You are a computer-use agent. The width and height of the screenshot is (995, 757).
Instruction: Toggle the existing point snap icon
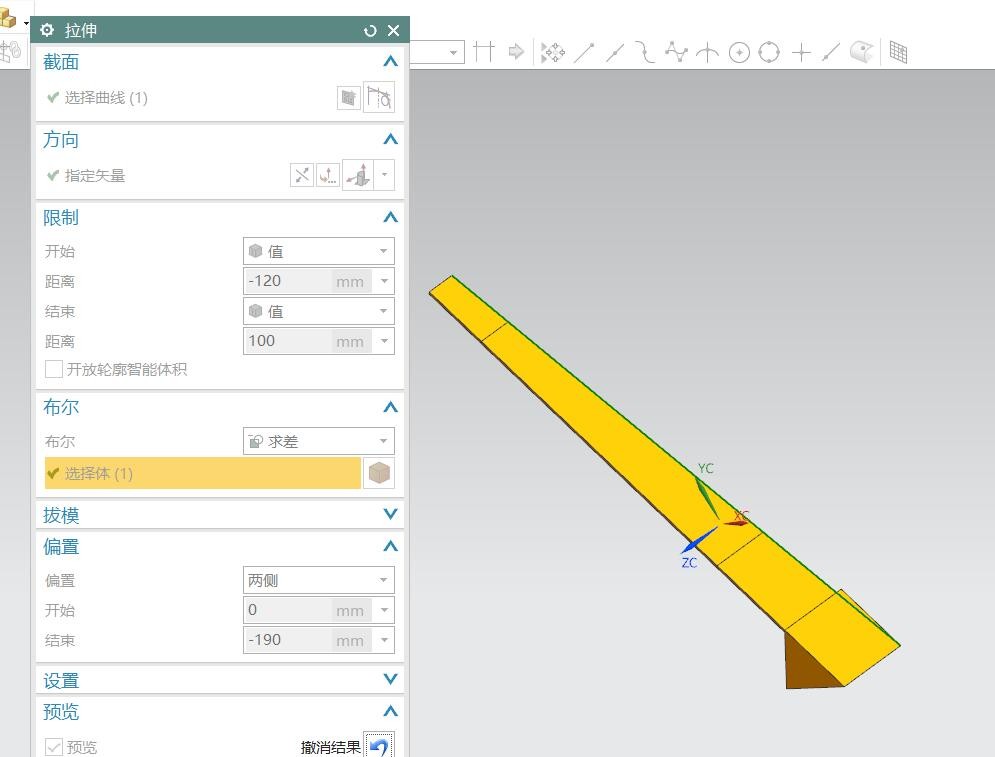point(801,52)
